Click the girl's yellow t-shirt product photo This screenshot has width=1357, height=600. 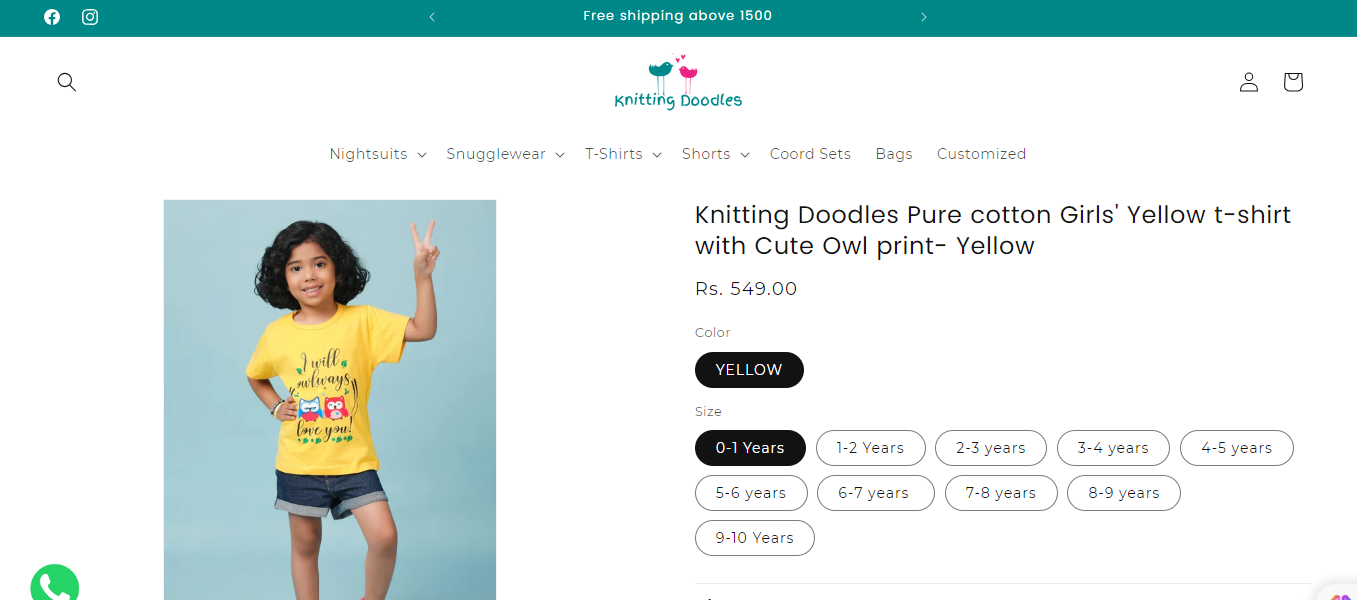point(330,400)
